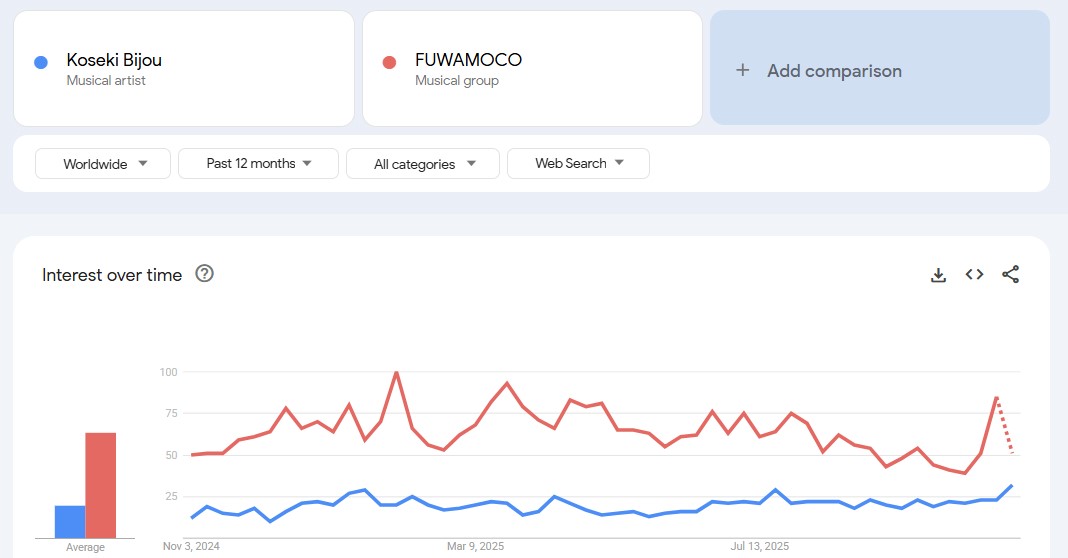Image resolution: width=1068 pixels, height=558 pixels.
Task: Click the red dot beside FUWAMOCO
Action: [390, 62]
